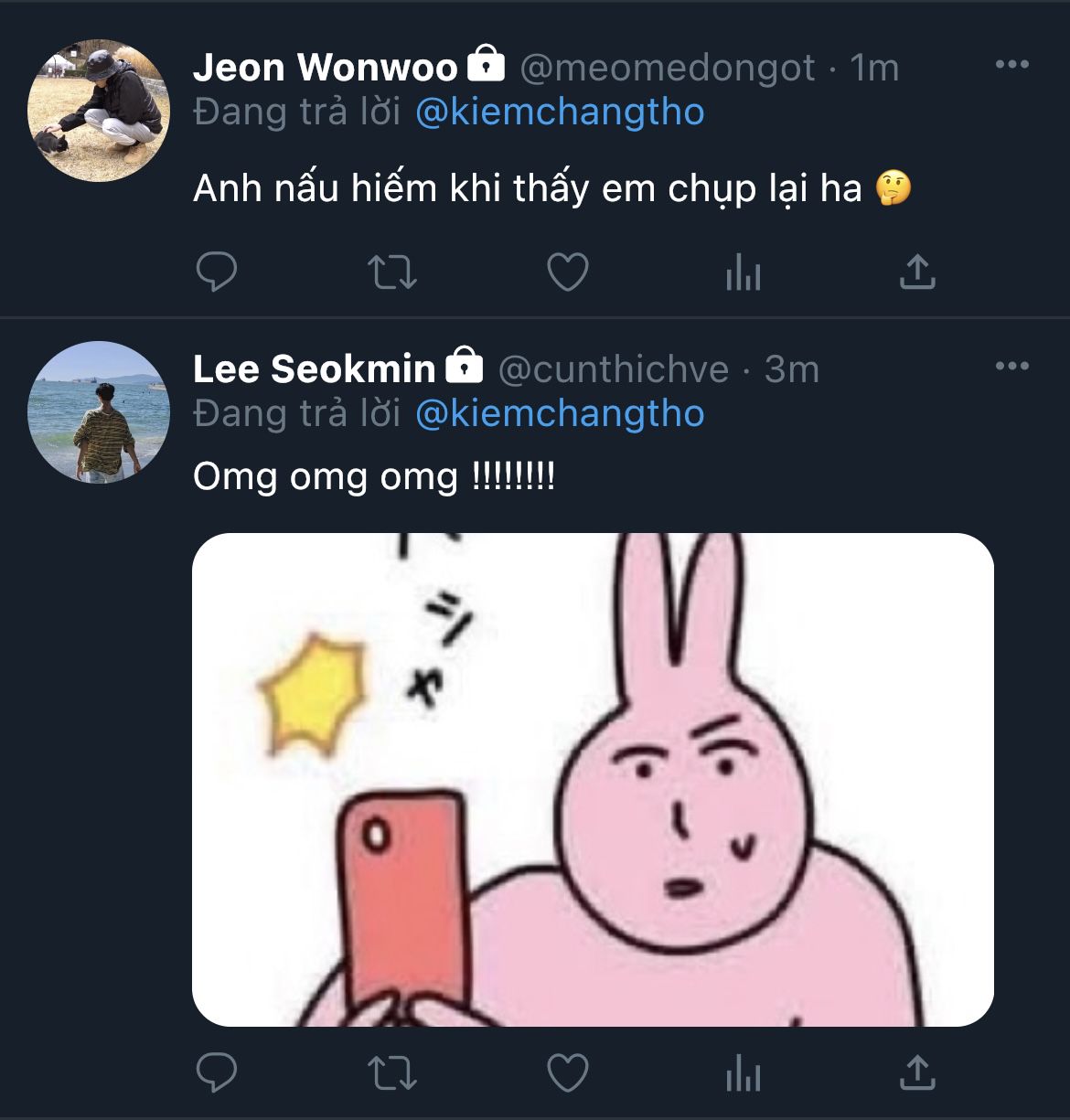The width and height of the screenshot is (1070, 1120).
Task: Share Lee Seokmin's tweet
Action: (x=917, y=1072)
